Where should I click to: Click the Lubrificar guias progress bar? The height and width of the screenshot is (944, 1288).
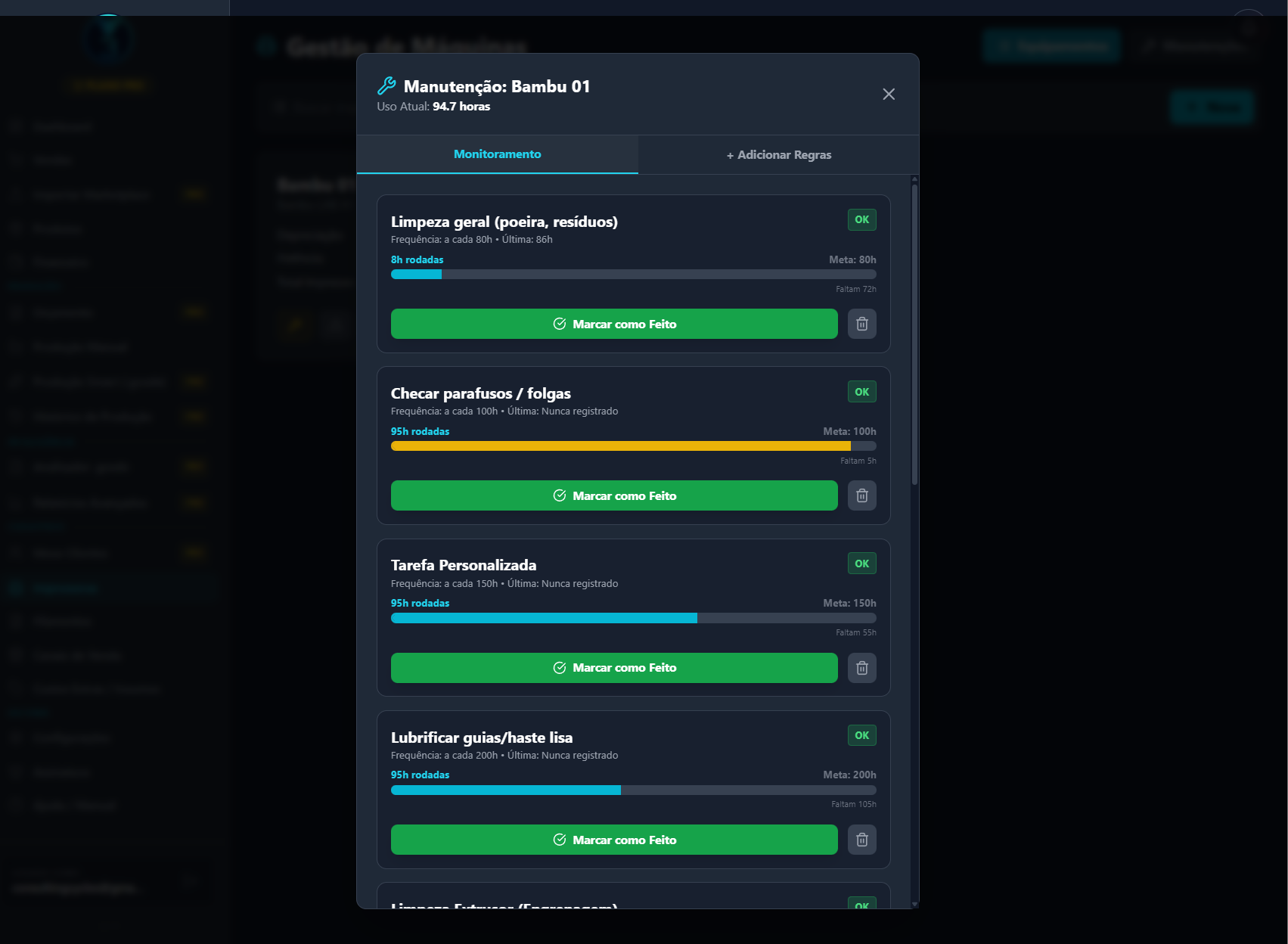click(x=633, y=790)
